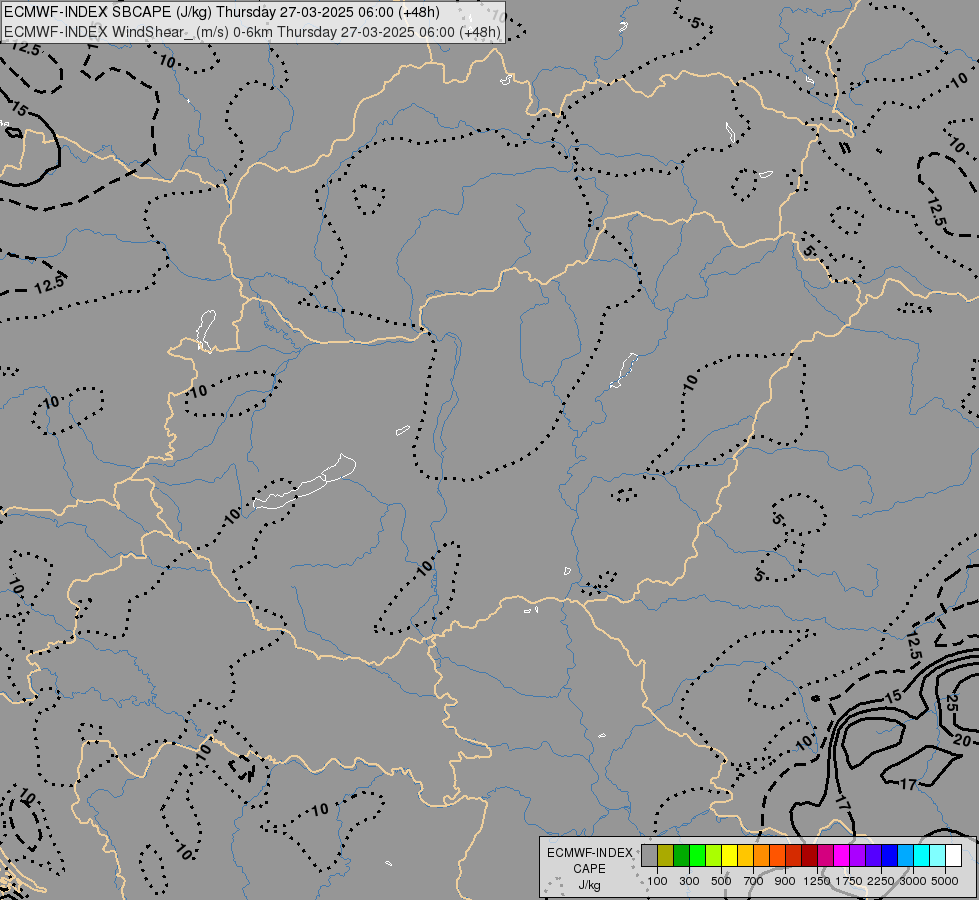This screenshot has height=900, width=979.
Task: Select the dark green legend swatch
Action: coord(681,856)
